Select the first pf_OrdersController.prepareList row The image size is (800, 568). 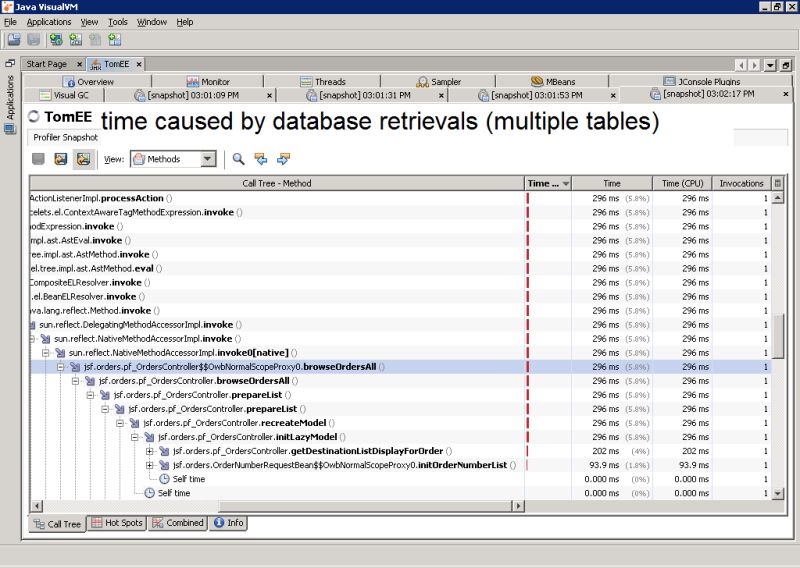click(x=400, y=395)
